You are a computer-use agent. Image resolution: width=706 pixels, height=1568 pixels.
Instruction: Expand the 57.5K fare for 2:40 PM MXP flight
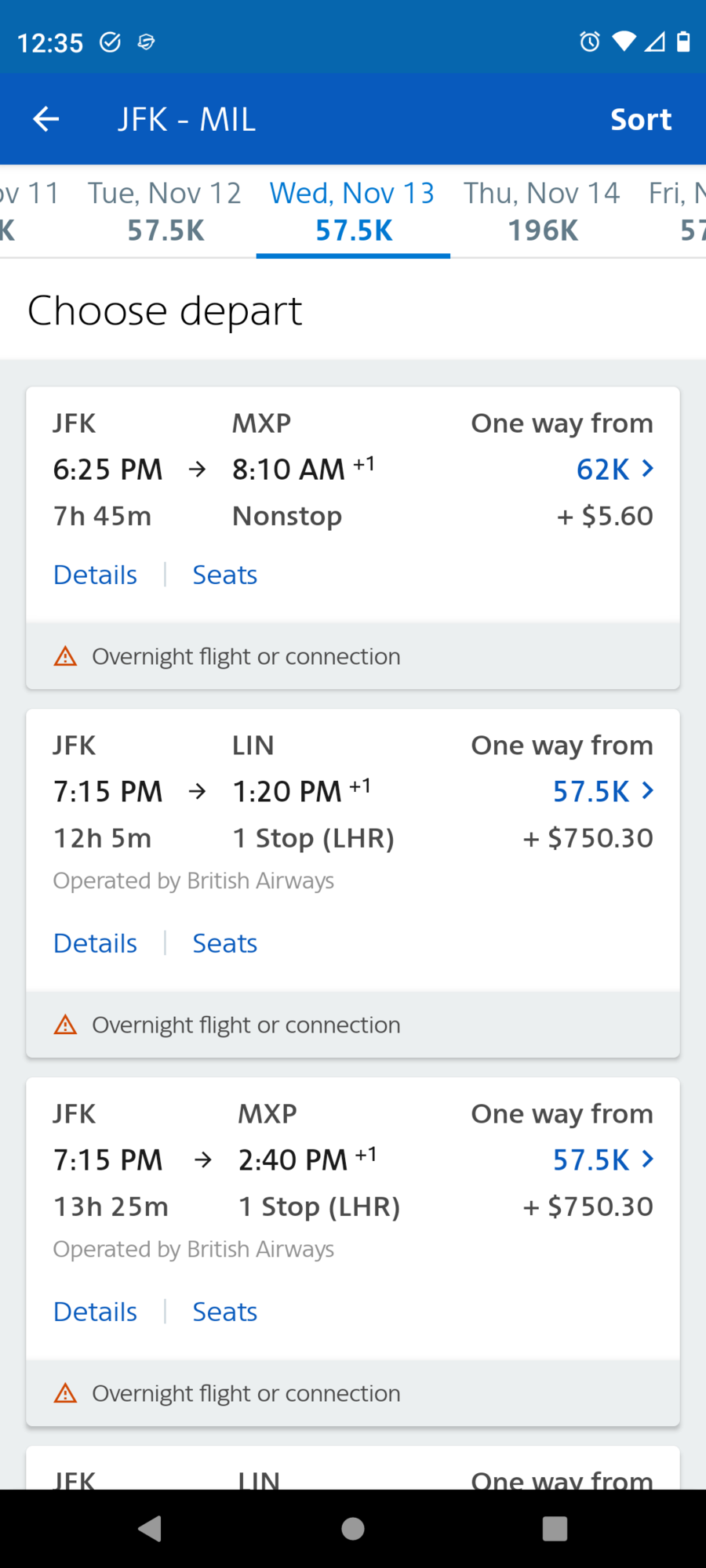pos(603,1160)
